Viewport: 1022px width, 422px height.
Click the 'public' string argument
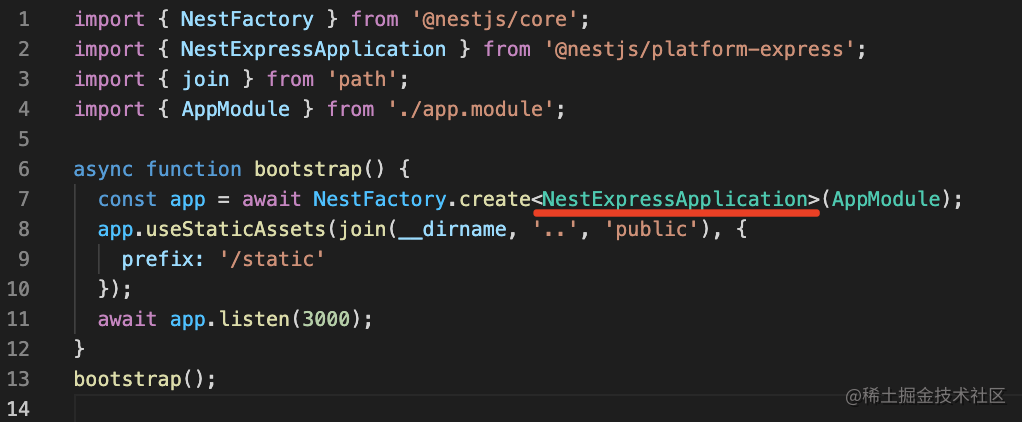pos(650,229)
